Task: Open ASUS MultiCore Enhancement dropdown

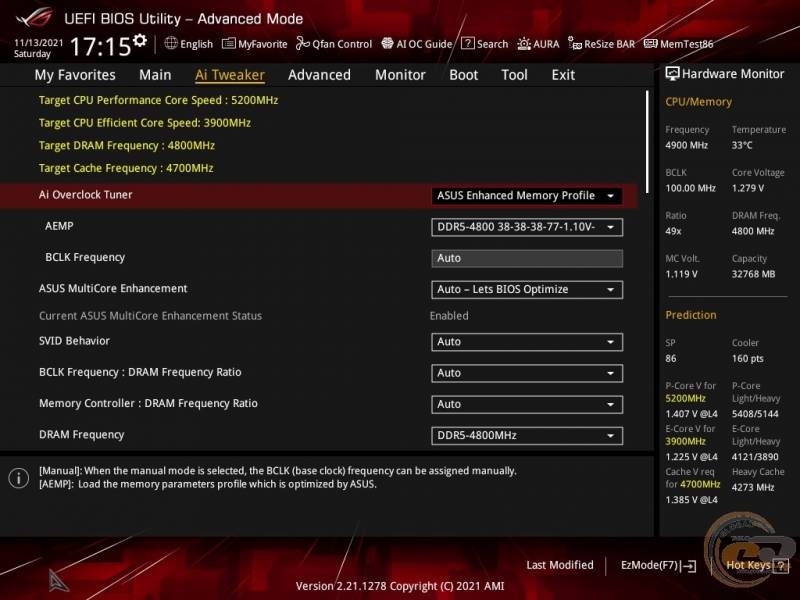Action: click(527, 289)
